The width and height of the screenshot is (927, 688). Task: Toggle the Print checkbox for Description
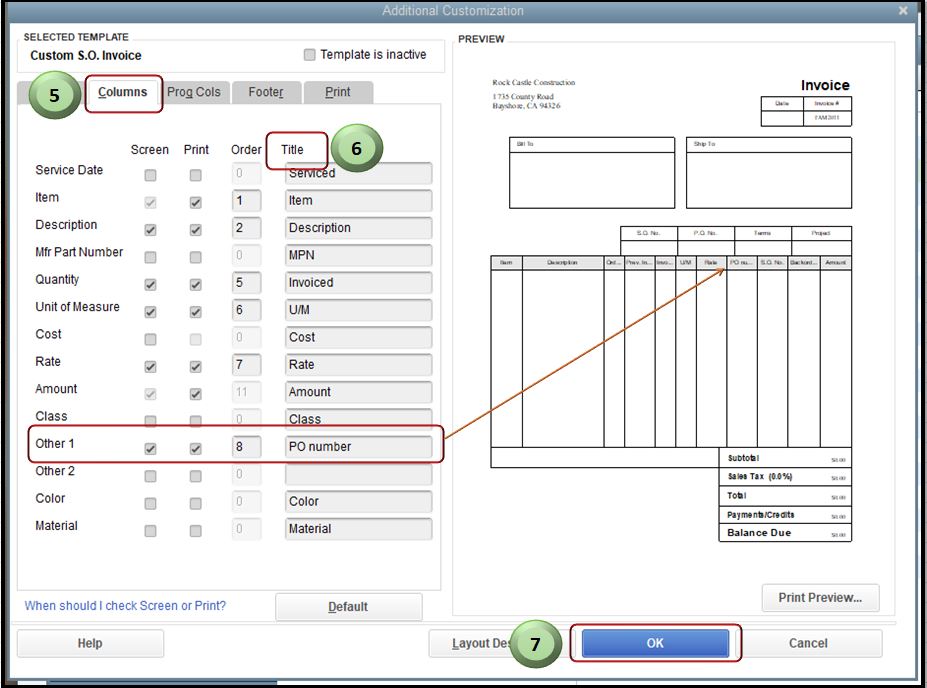196,228
